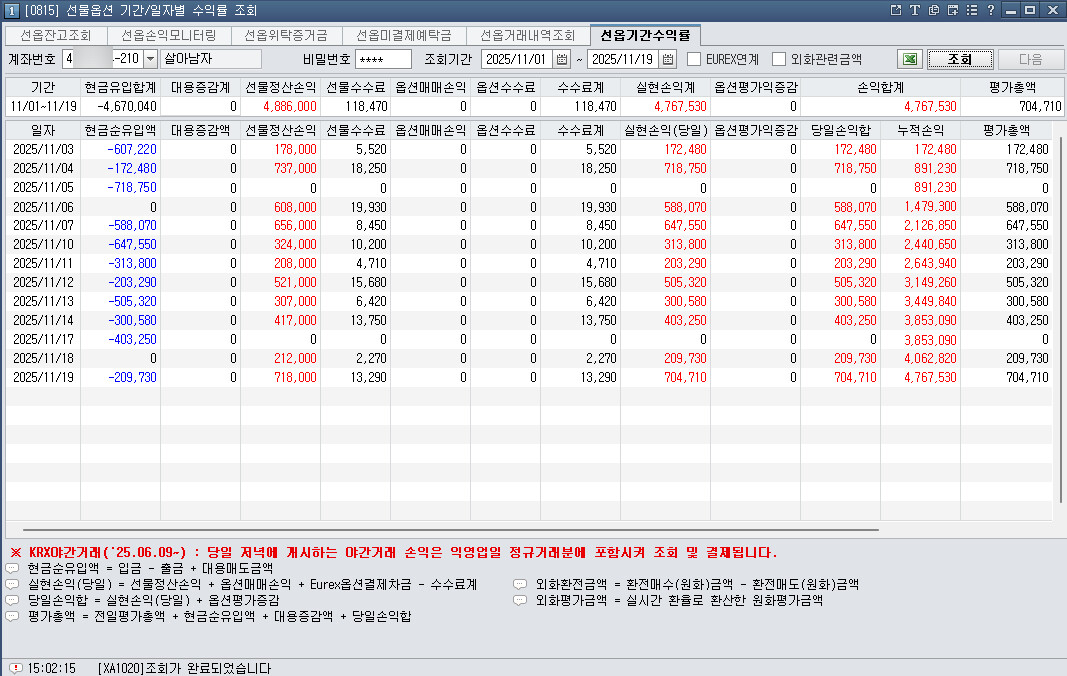Viewport: 1067px width, 676px height.
Task: Click the copy screen icon in title bar
Action: 933,10
